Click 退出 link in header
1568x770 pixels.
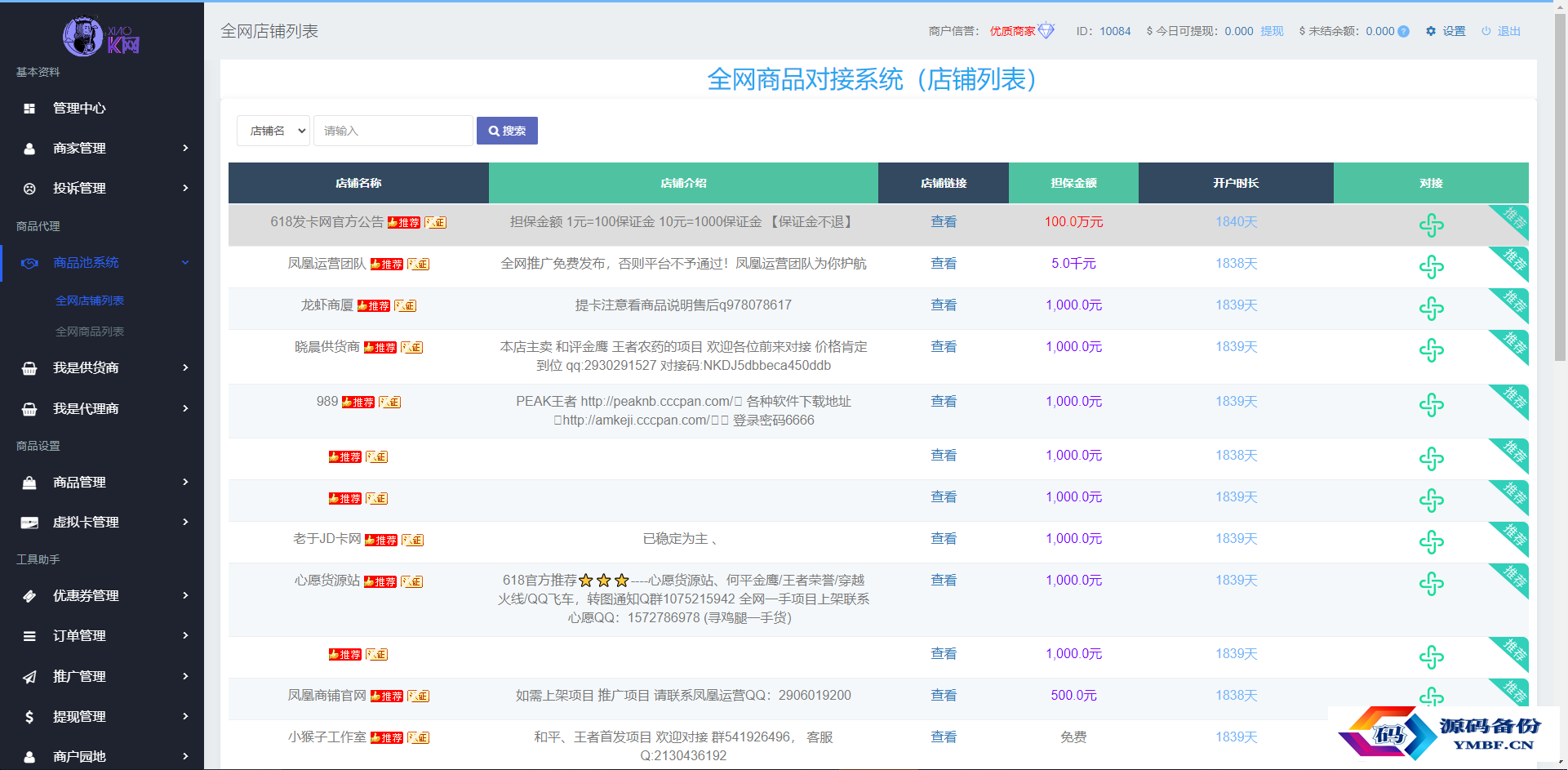[x=1509, y=31]
